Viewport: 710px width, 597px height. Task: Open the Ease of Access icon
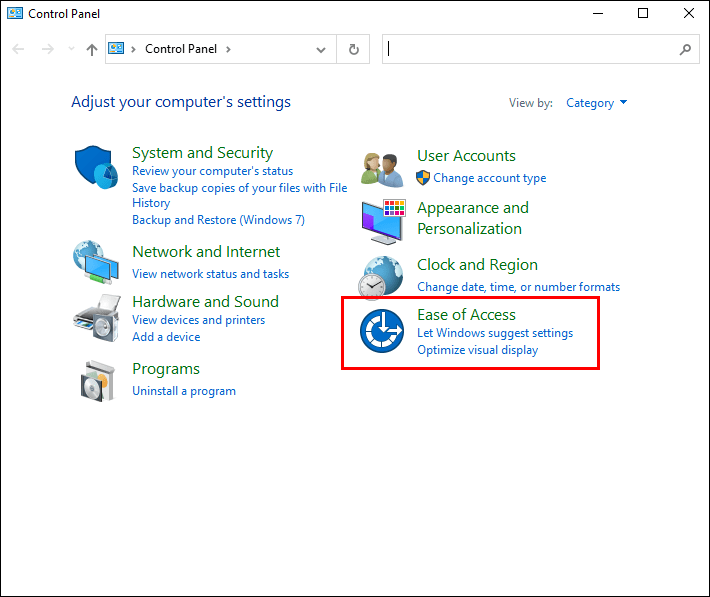[x=382, y=332]
